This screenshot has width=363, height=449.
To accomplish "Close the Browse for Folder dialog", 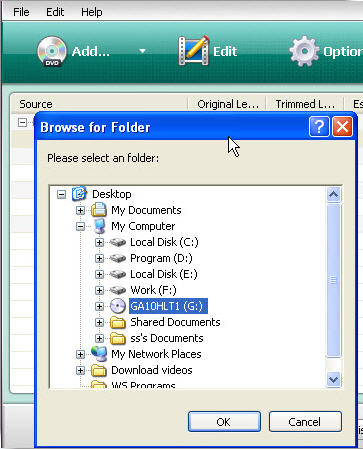I will [342, 127].
